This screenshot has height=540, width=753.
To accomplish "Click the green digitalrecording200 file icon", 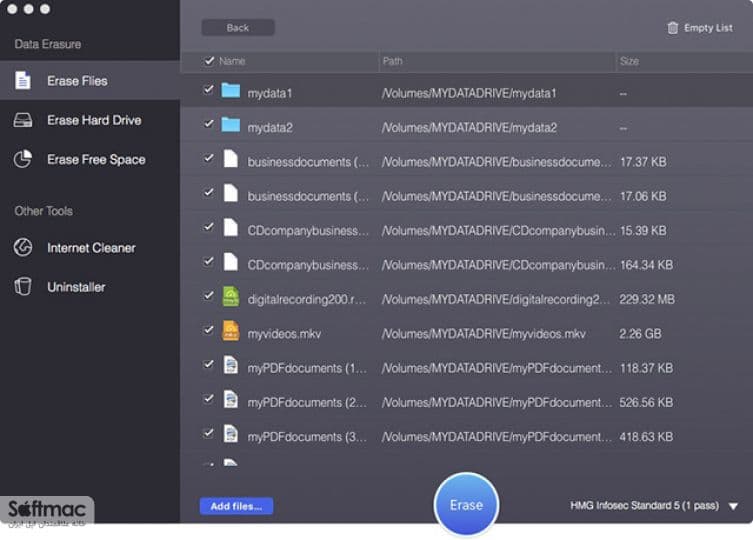I will point(231,296).
